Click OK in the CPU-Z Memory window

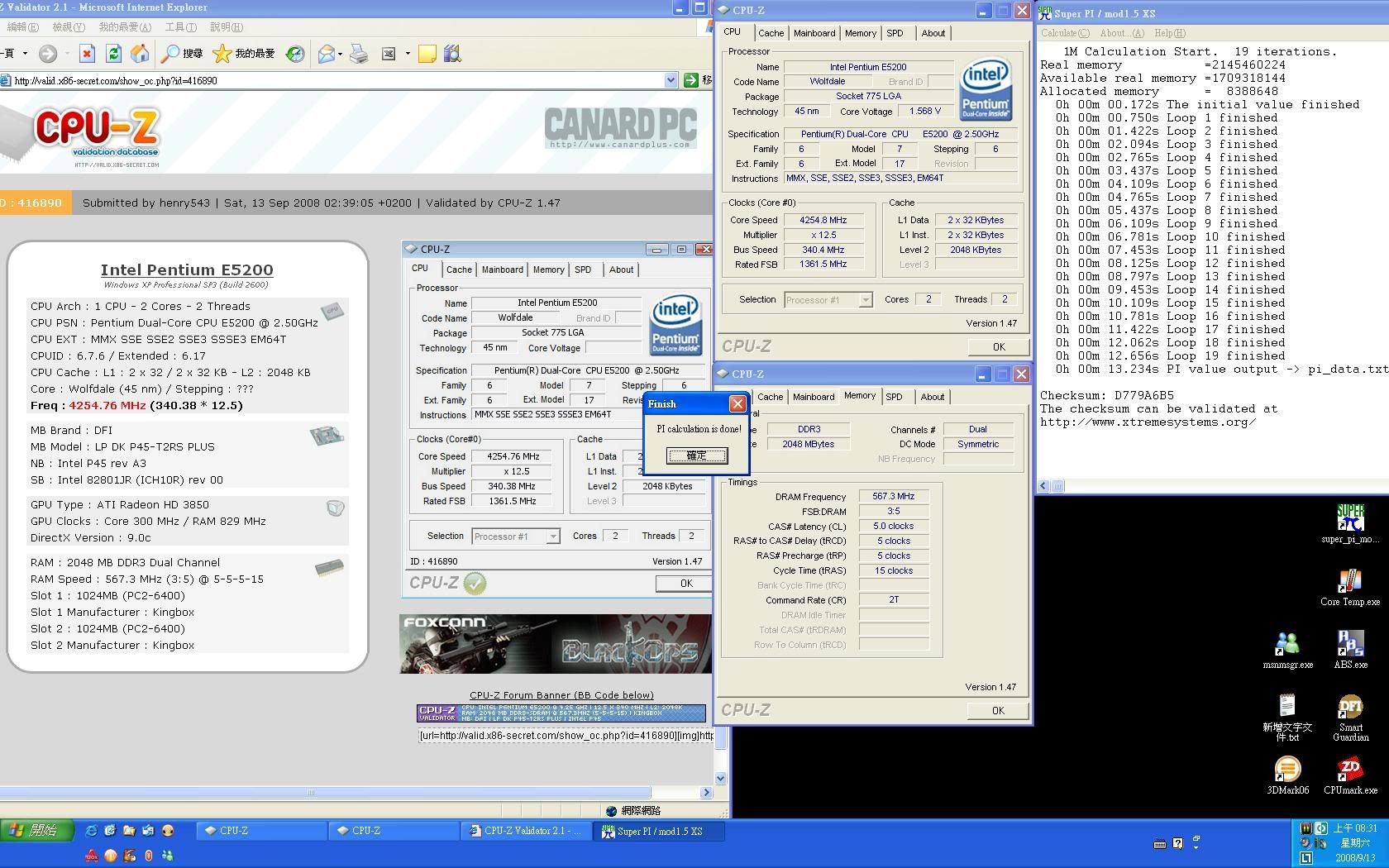click(x=998, y=711)
